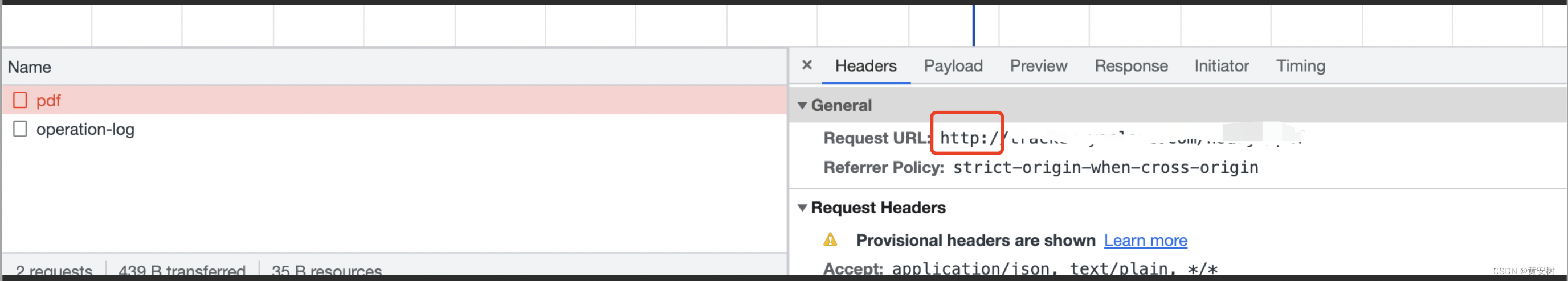Show the Timing tab
Screen dimensions: 1568x281
[x=1300, y=65]
